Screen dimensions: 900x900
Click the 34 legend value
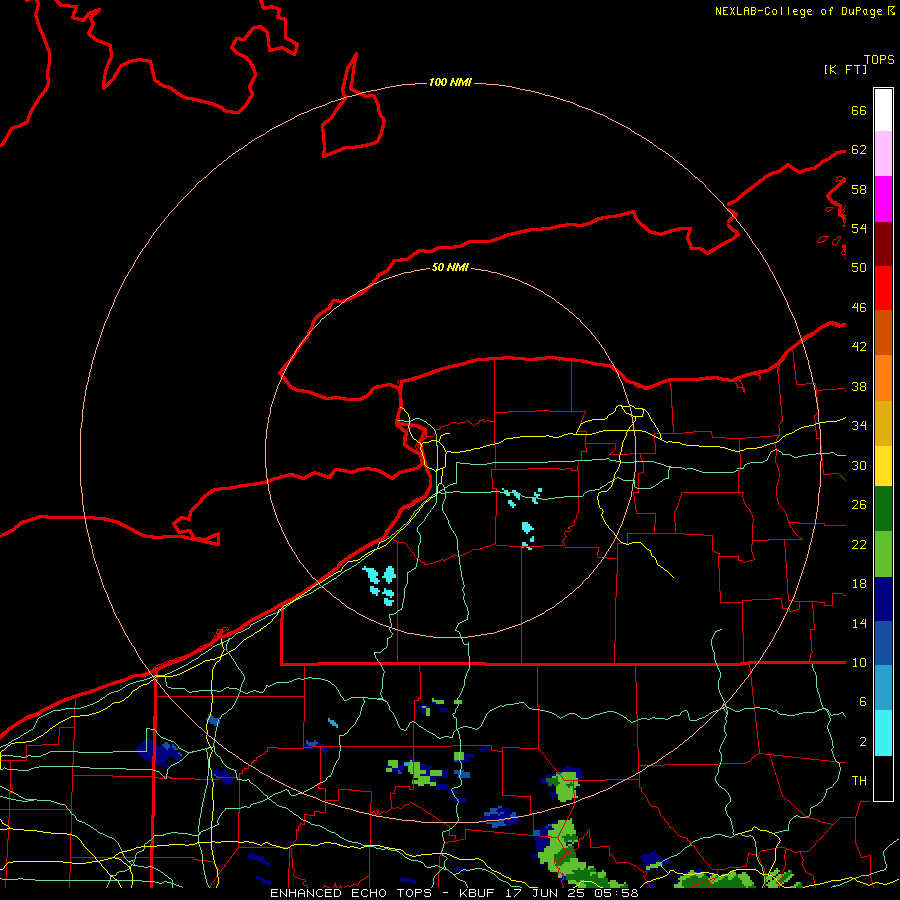coord(859,425)
